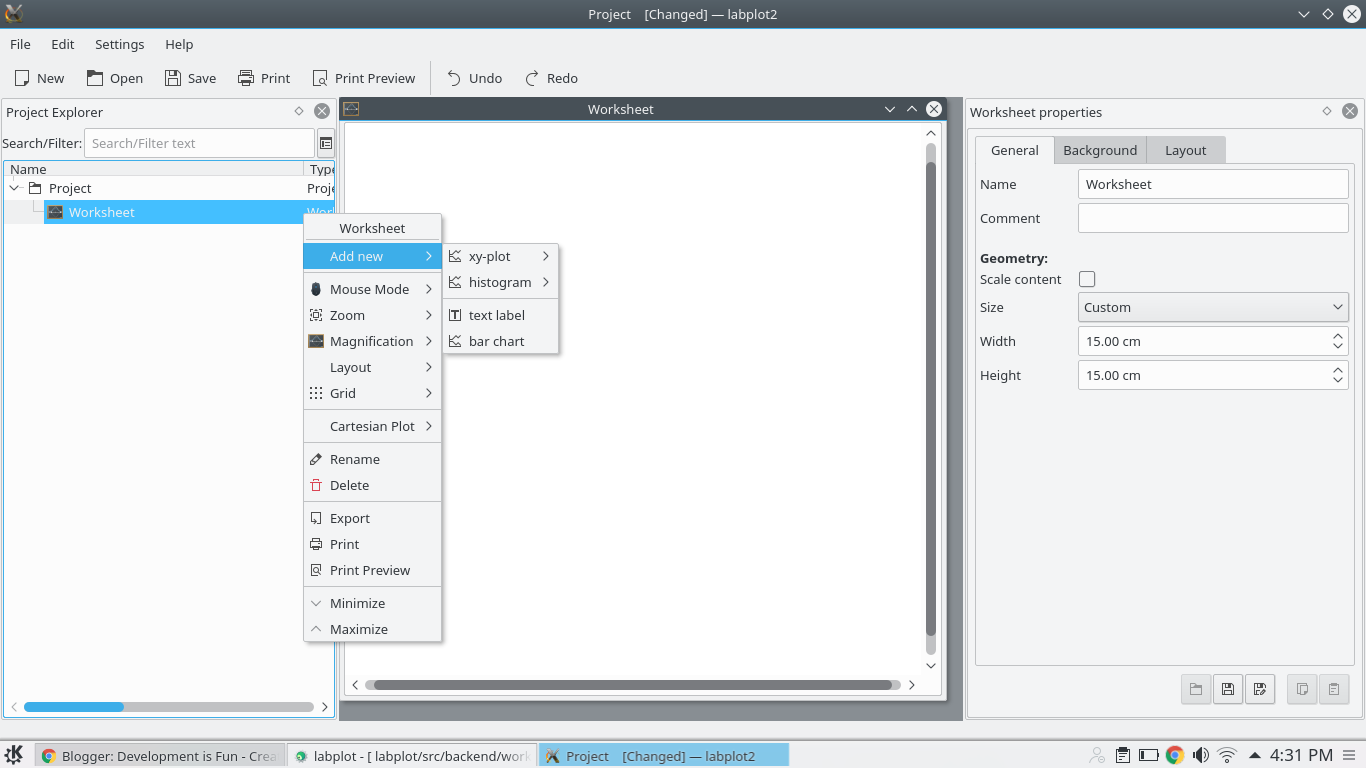Click the Save floppy toolbar icon
The image size is (1366, 768).
173,78
